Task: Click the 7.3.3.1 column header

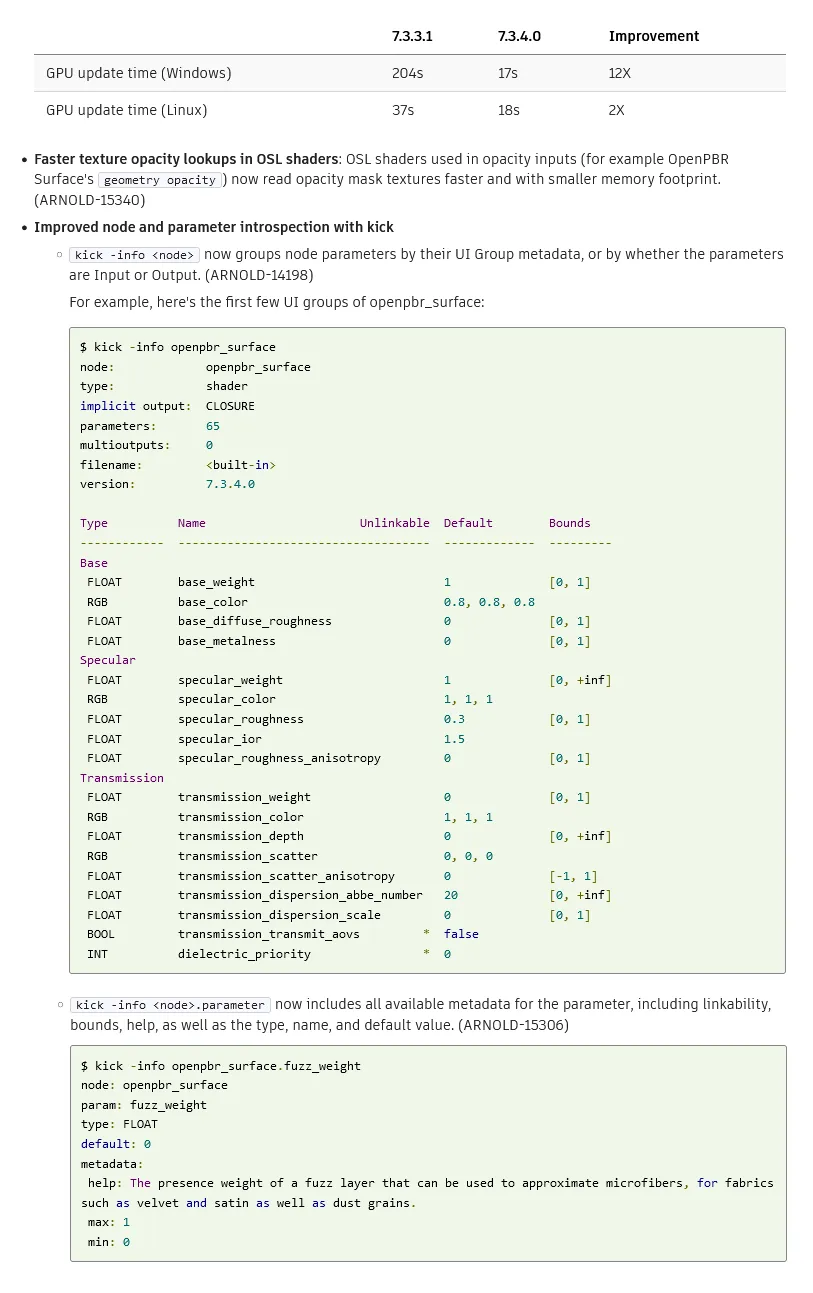Action: [x=412, y=36]
